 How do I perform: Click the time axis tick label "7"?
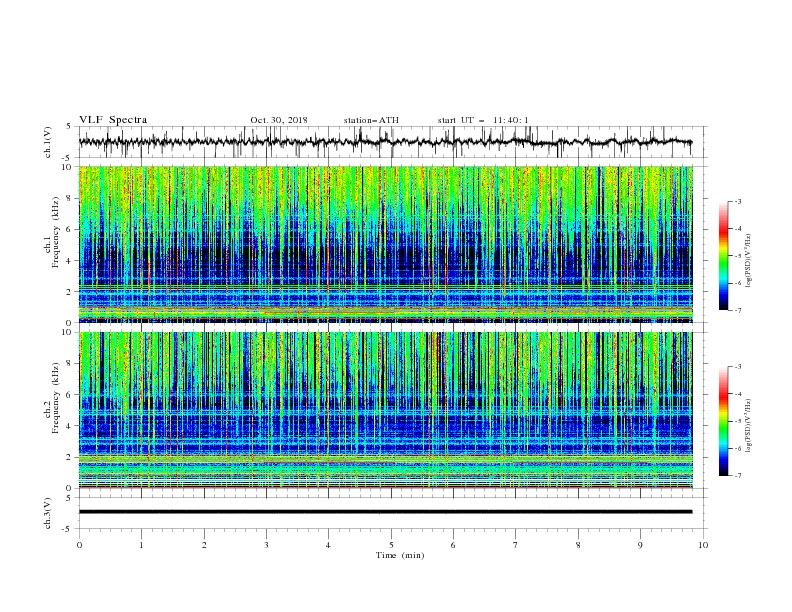click(x=516, y=545)
